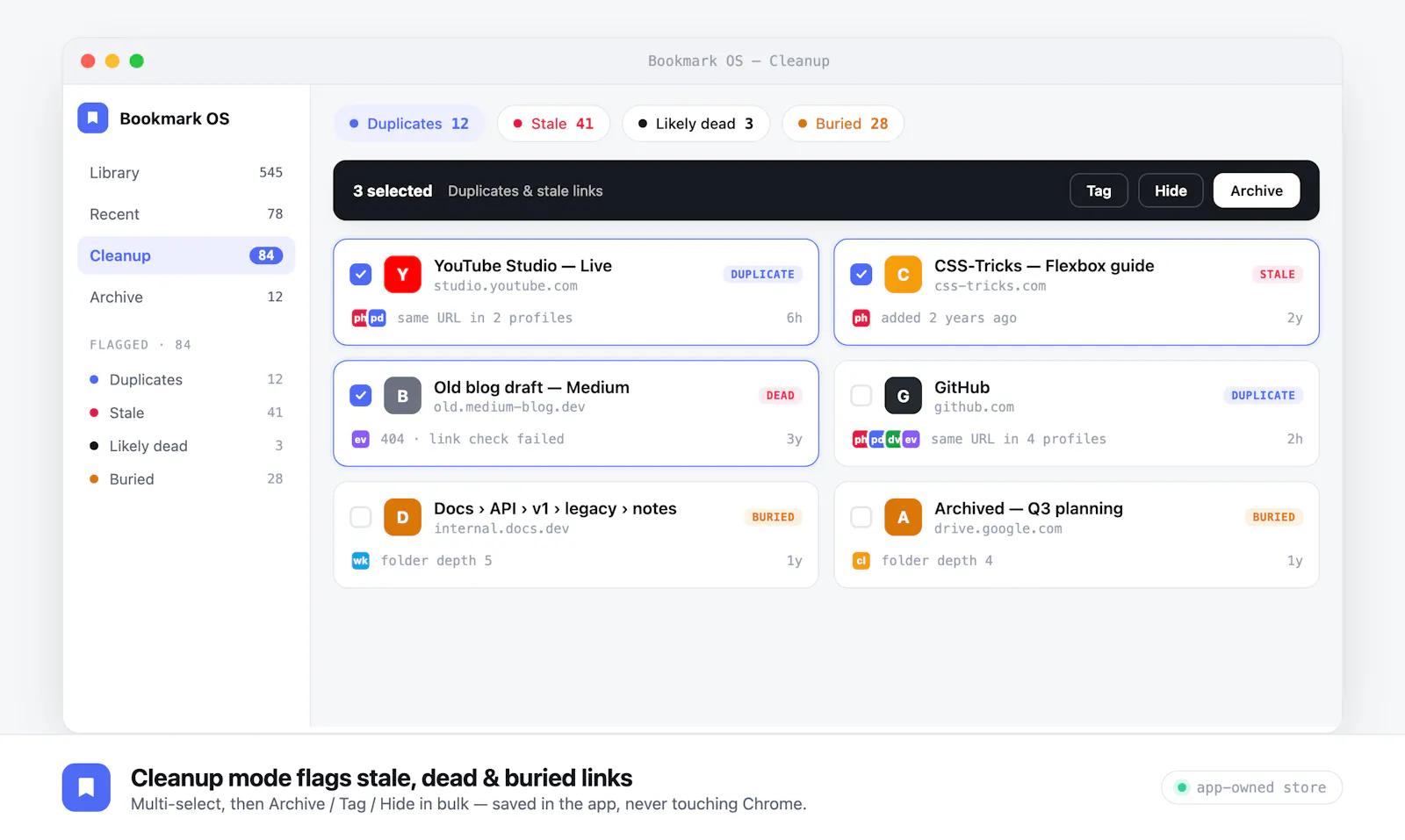Uncheck the Old blog draft — Medium checkbox
1405x840 pixels.
click(360, 396)
